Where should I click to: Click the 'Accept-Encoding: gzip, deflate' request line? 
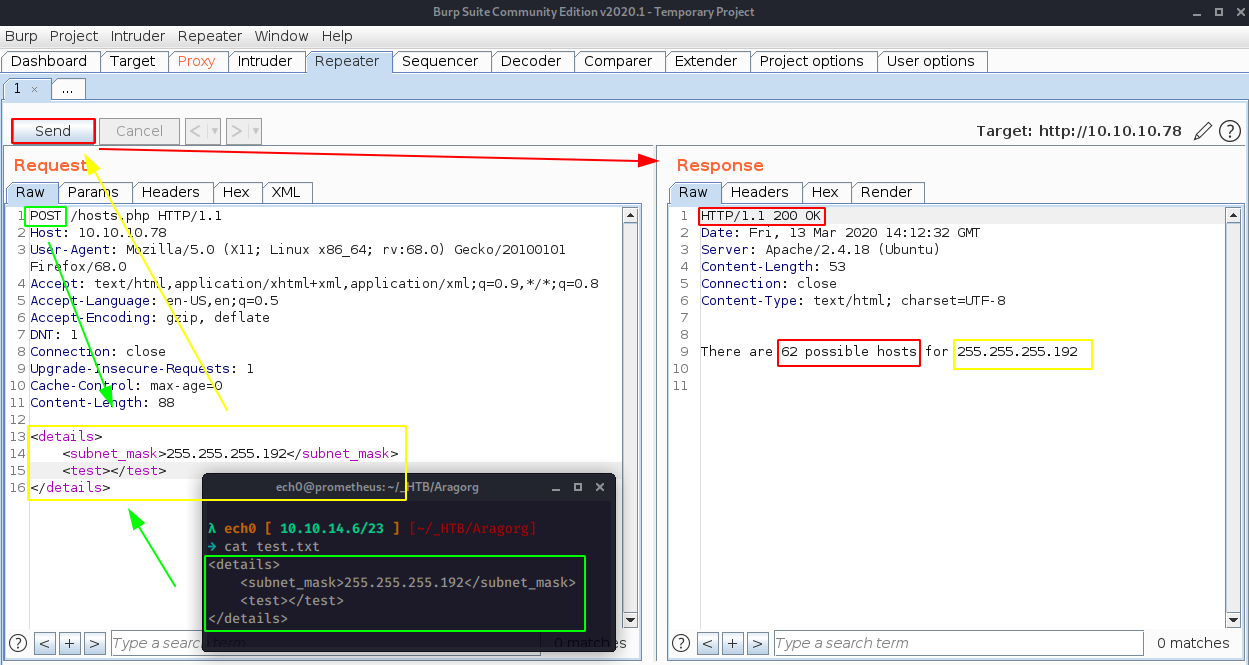tap(150, 317)
